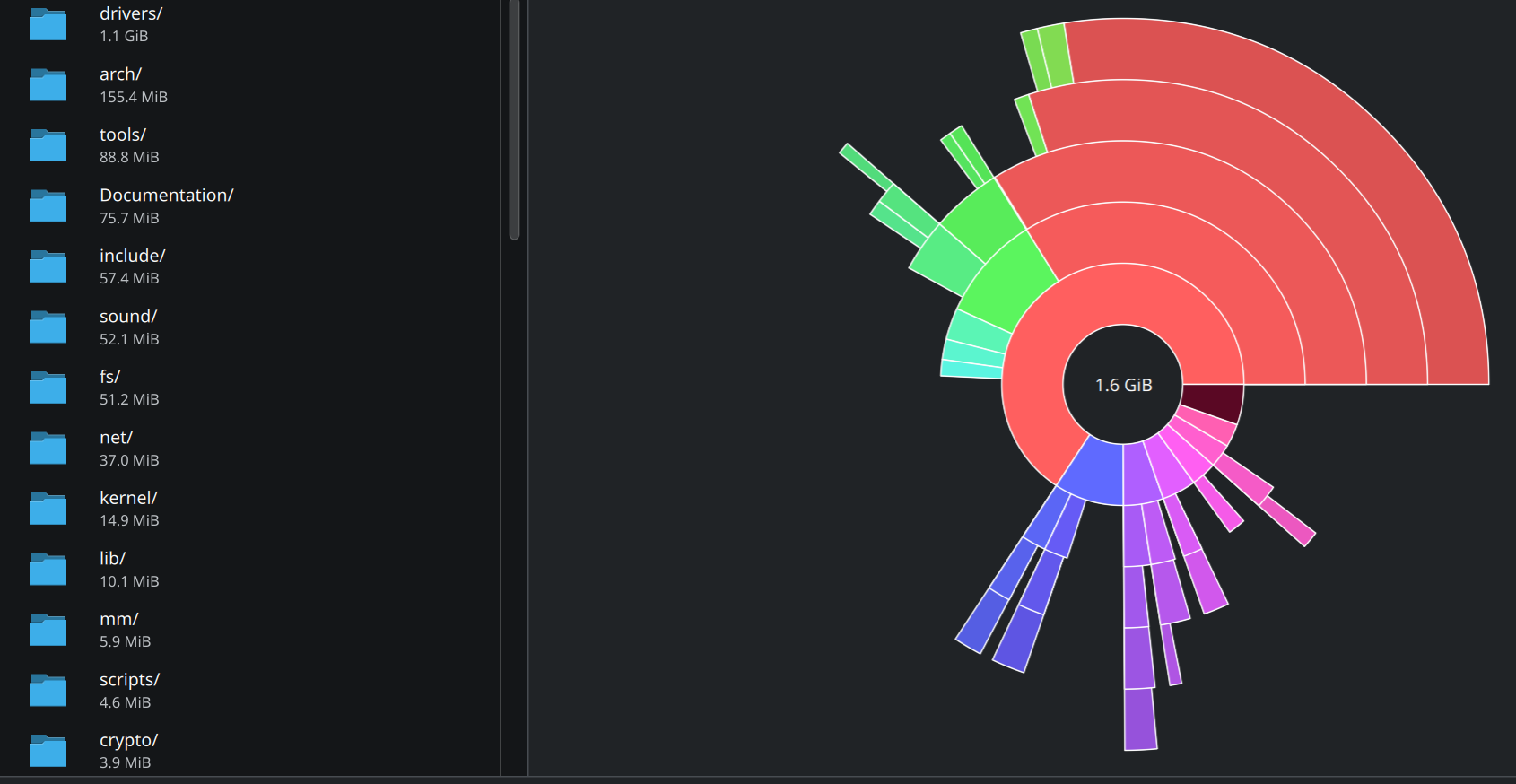Click the 1.6 GiB chart center
Screen dimensions: 1516x784
(x=1123, y=385)
